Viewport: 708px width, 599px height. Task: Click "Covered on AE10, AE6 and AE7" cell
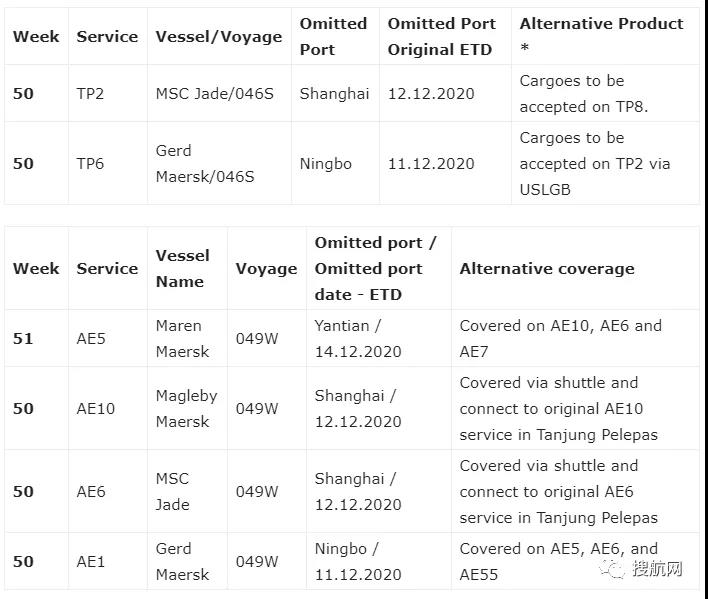coord(560,339)
